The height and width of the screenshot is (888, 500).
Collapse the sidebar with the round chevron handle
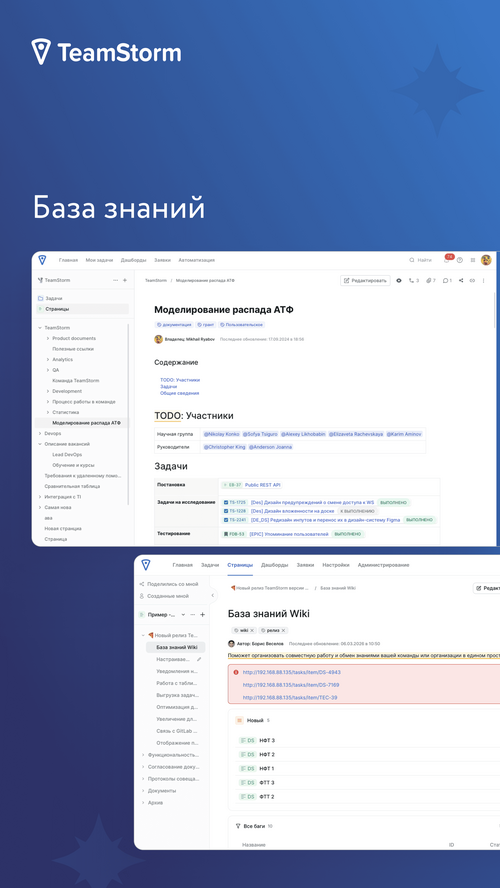pos(213,595)
